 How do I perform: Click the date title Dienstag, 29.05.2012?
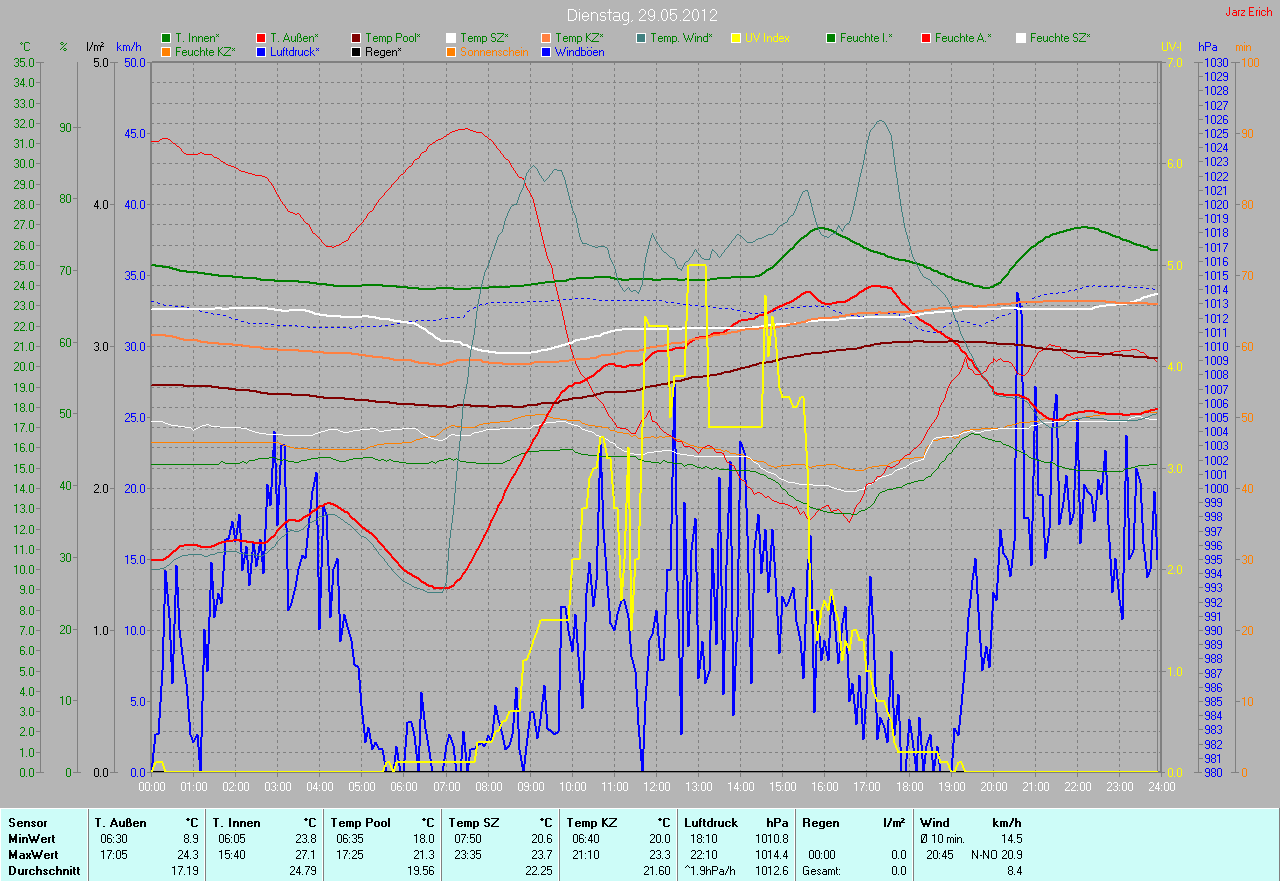(x=639, y=15)
